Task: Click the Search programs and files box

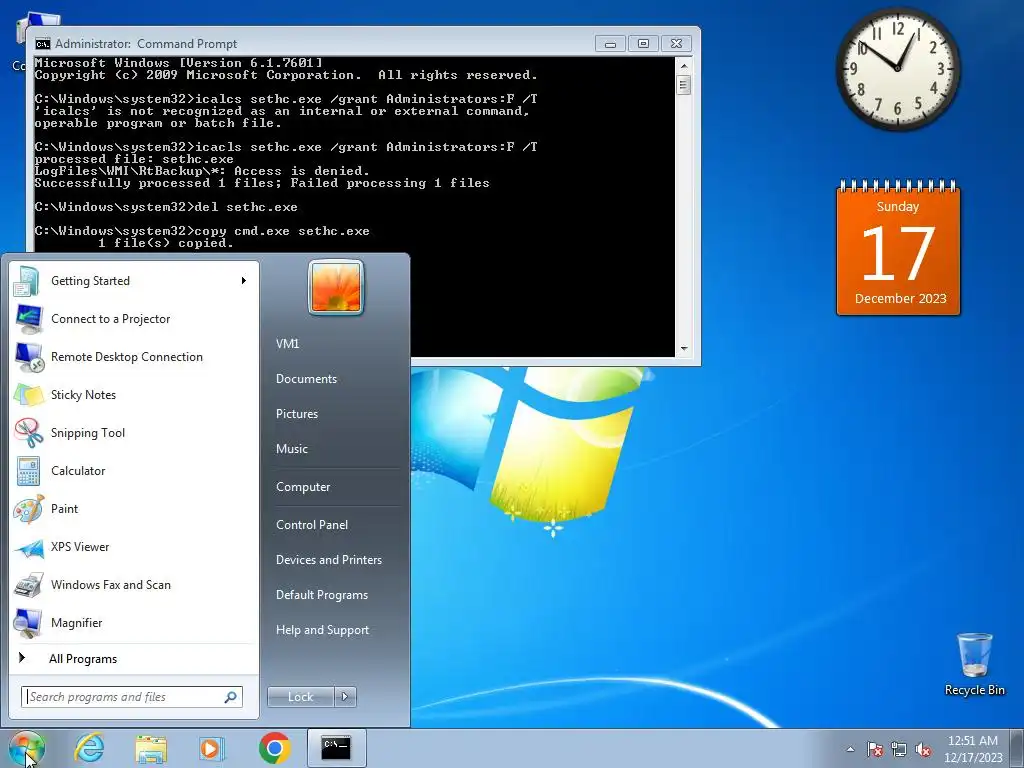Action: (x=132, y=697)
